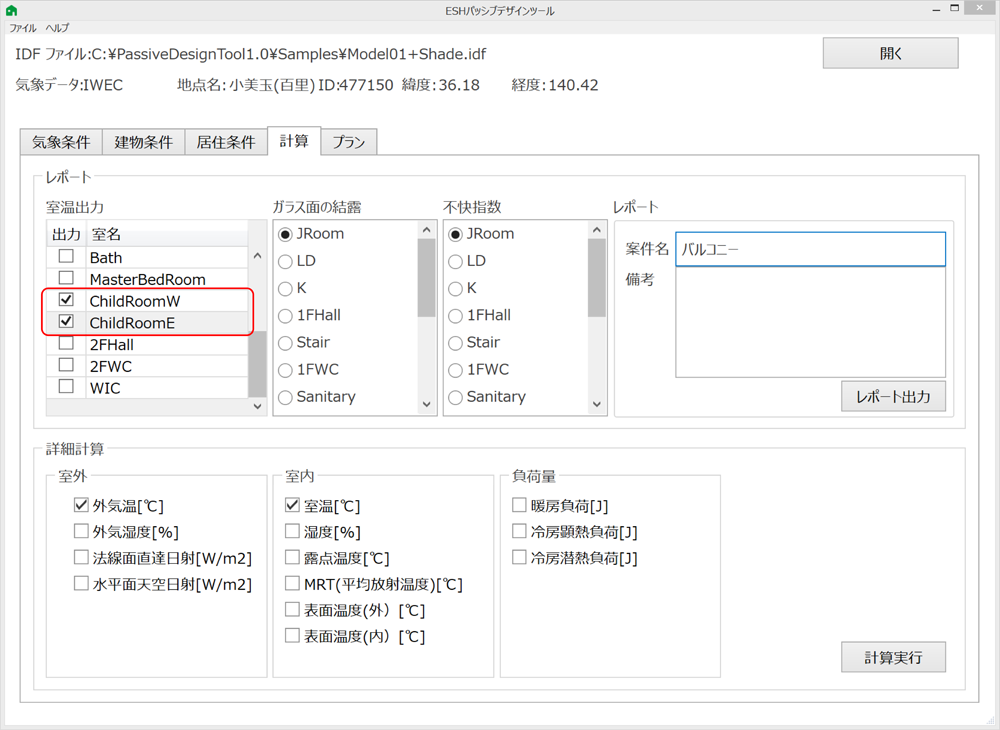This screenshot has width=1000, height=730.
Task: Click the 備考 notes text area
Action: tap(810, 322)
